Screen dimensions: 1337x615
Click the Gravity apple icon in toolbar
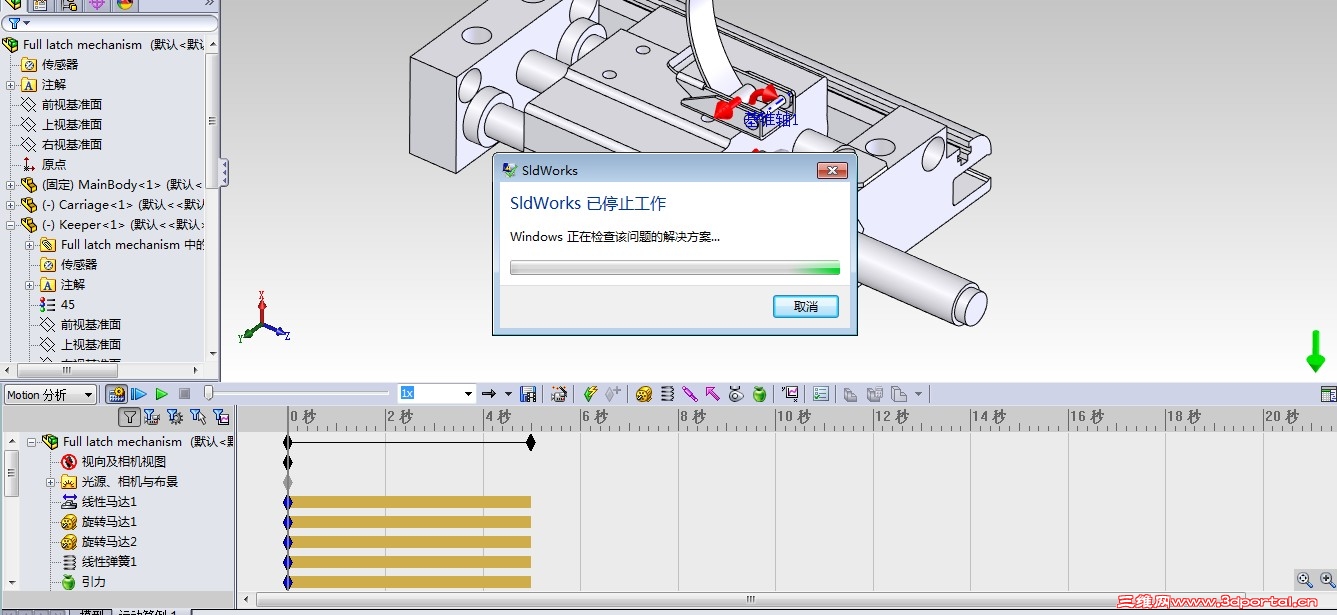point(759,394)
